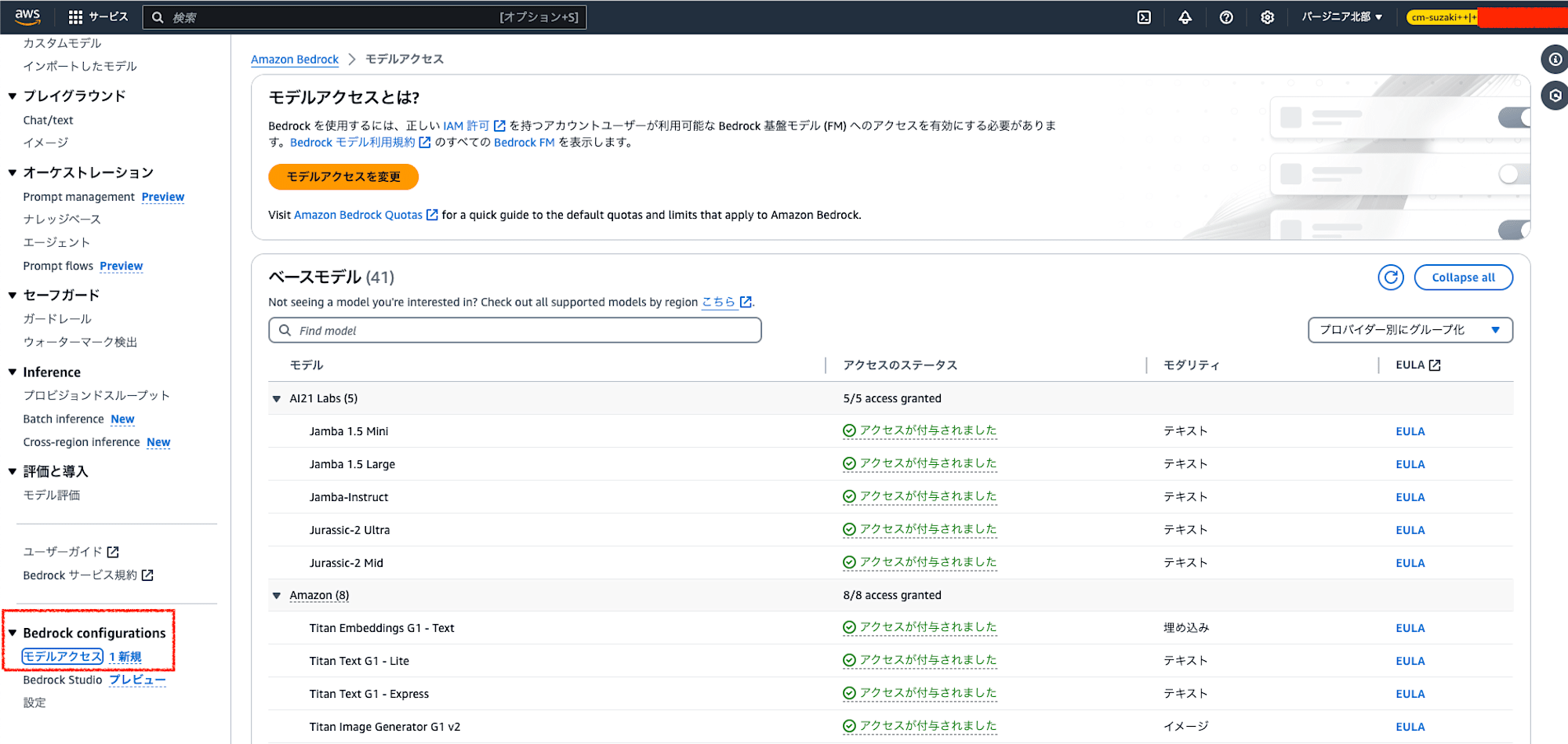Click the external link icon beside EULA header
1568x744 pixels.
point(1435,365)
